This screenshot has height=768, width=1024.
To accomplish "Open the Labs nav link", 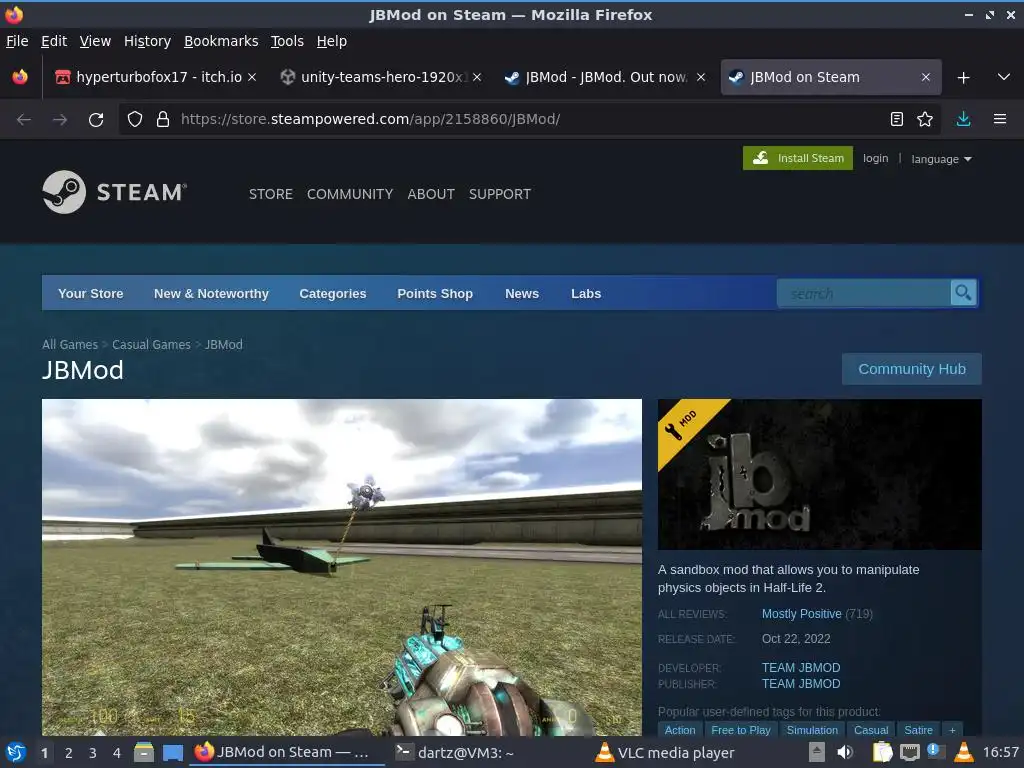I will pyautogui.click(x=586, y=293).
